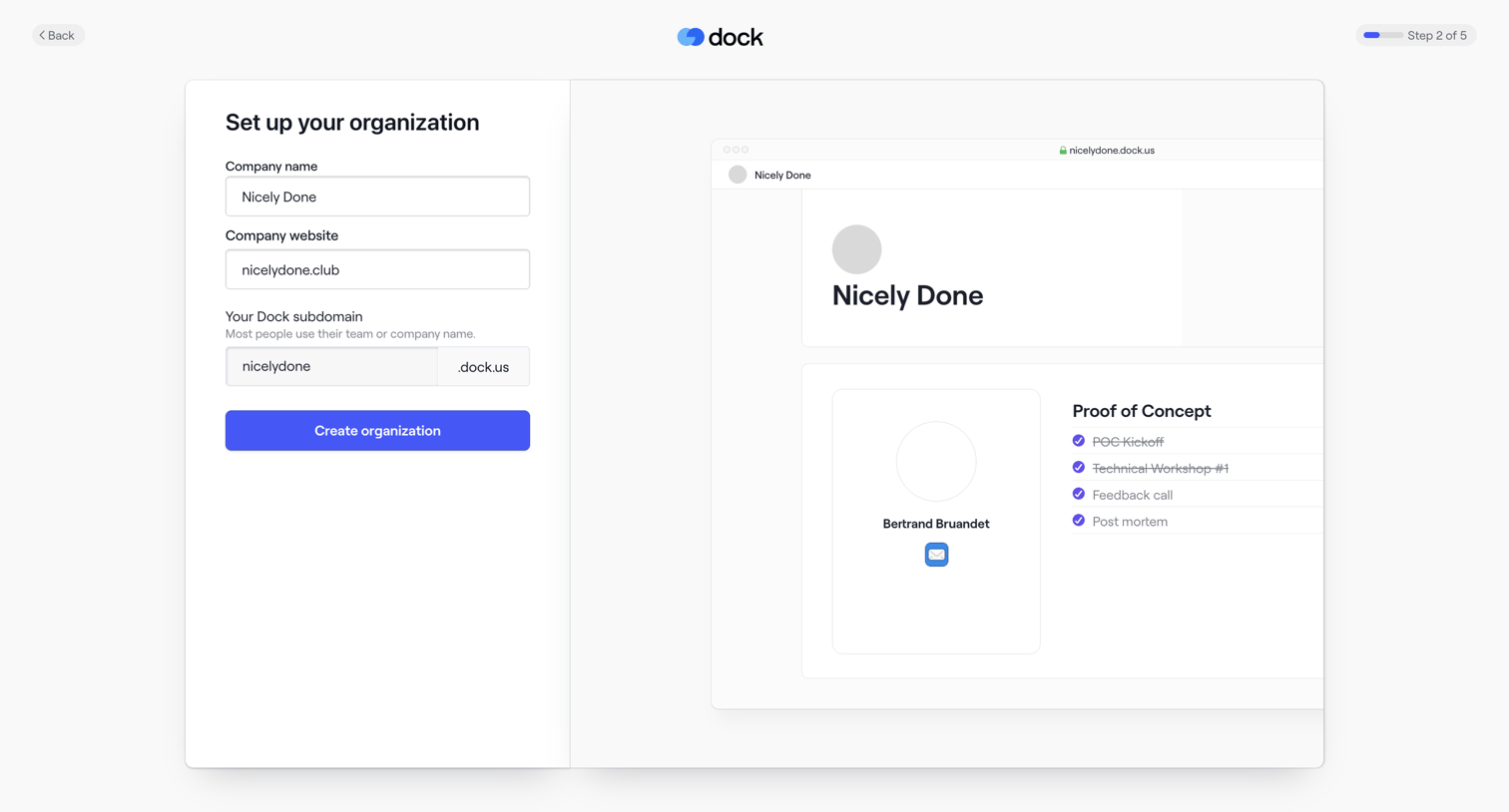1509x812 pixels.
Task: Click the Step 2 of 5 progress bar
Action: point(1383,35)
